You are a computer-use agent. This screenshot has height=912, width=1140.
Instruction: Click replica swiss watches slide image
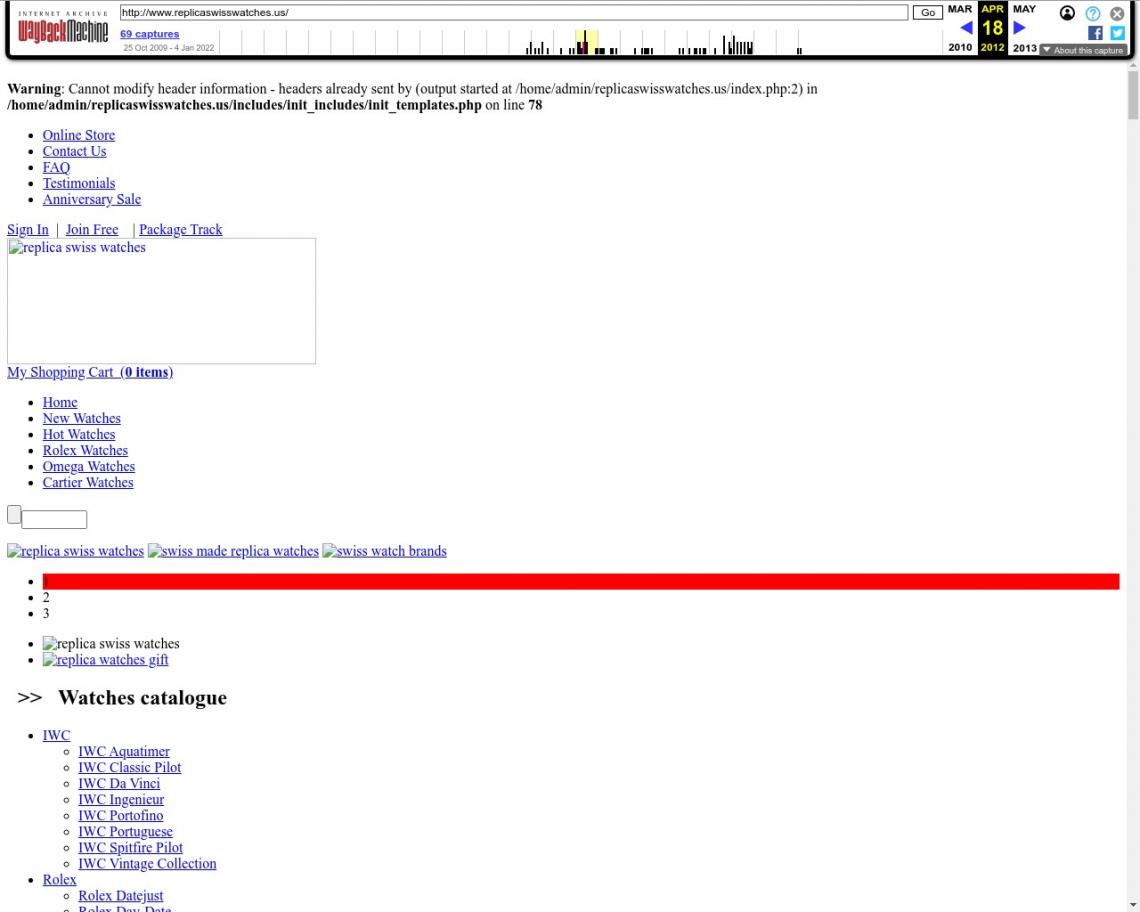click(111, 644)
